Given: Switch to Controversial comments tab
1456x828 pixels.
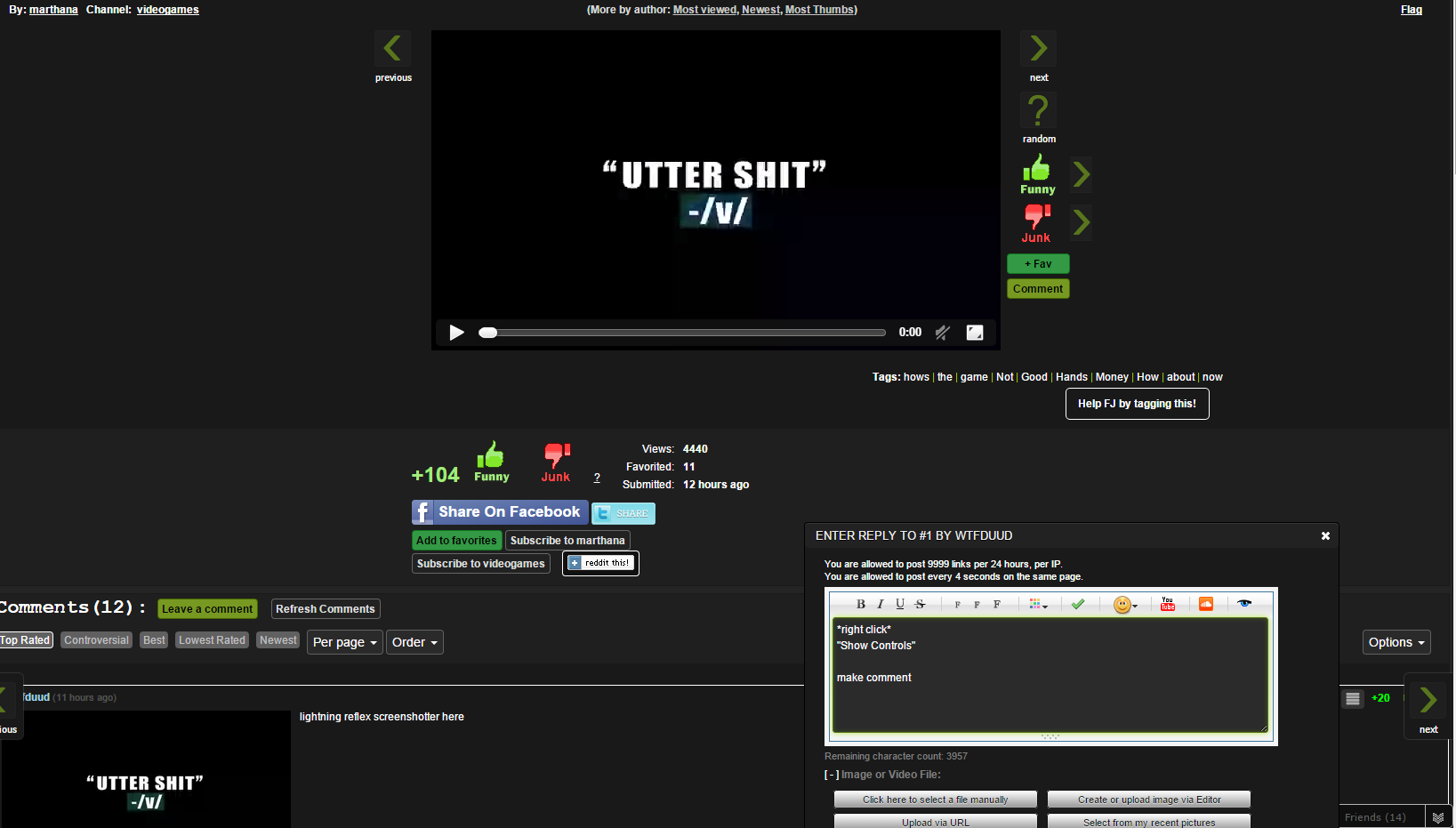Looking at the screenshot, I should (96, 640).
